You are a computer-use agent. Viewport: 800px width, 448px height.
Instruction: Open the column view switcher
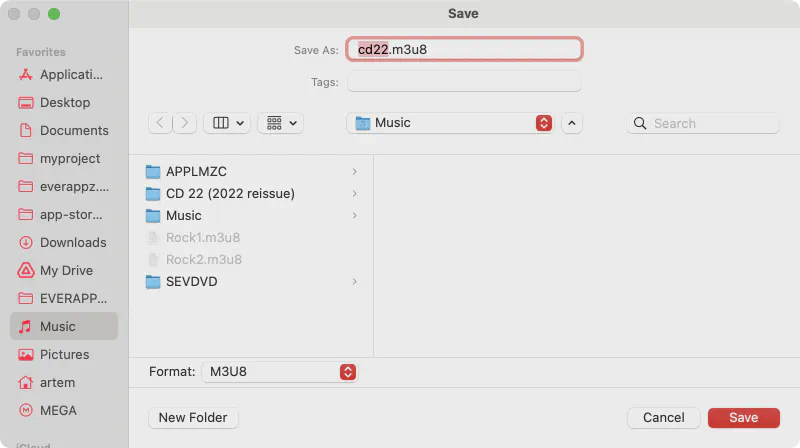[227, 123]
